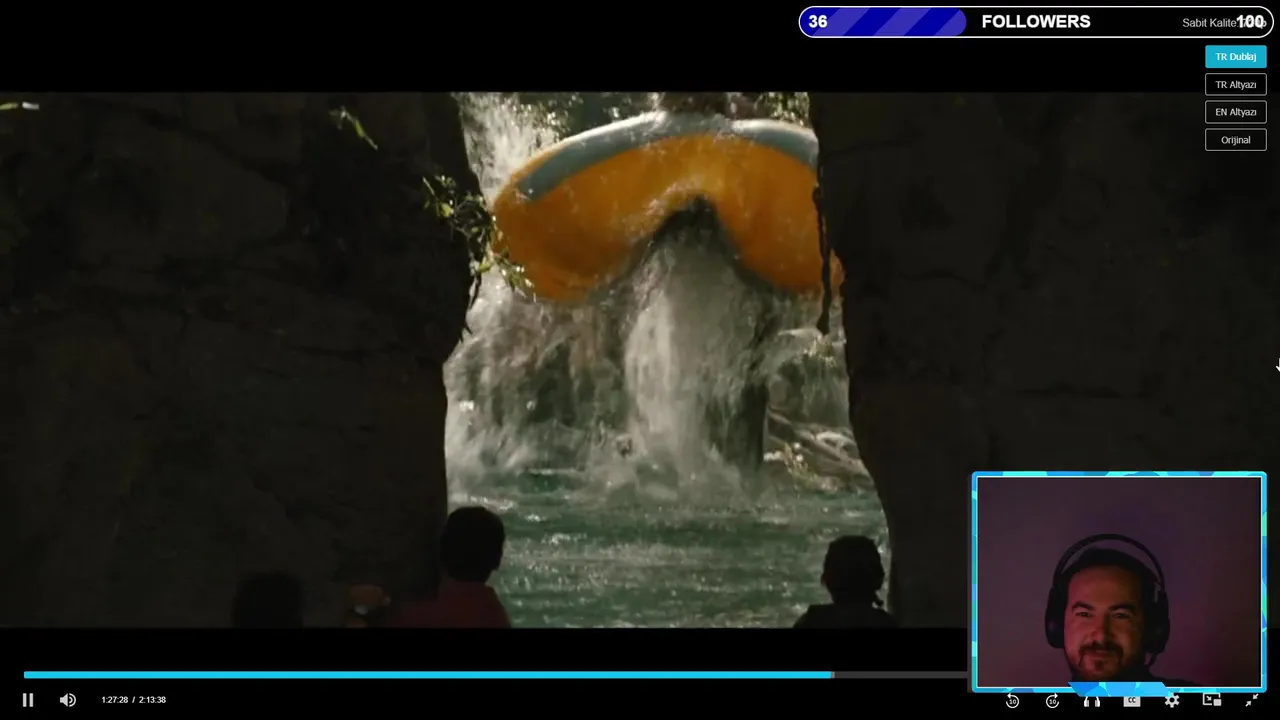Enable picture-in-picture mode

click(1212, 700)
